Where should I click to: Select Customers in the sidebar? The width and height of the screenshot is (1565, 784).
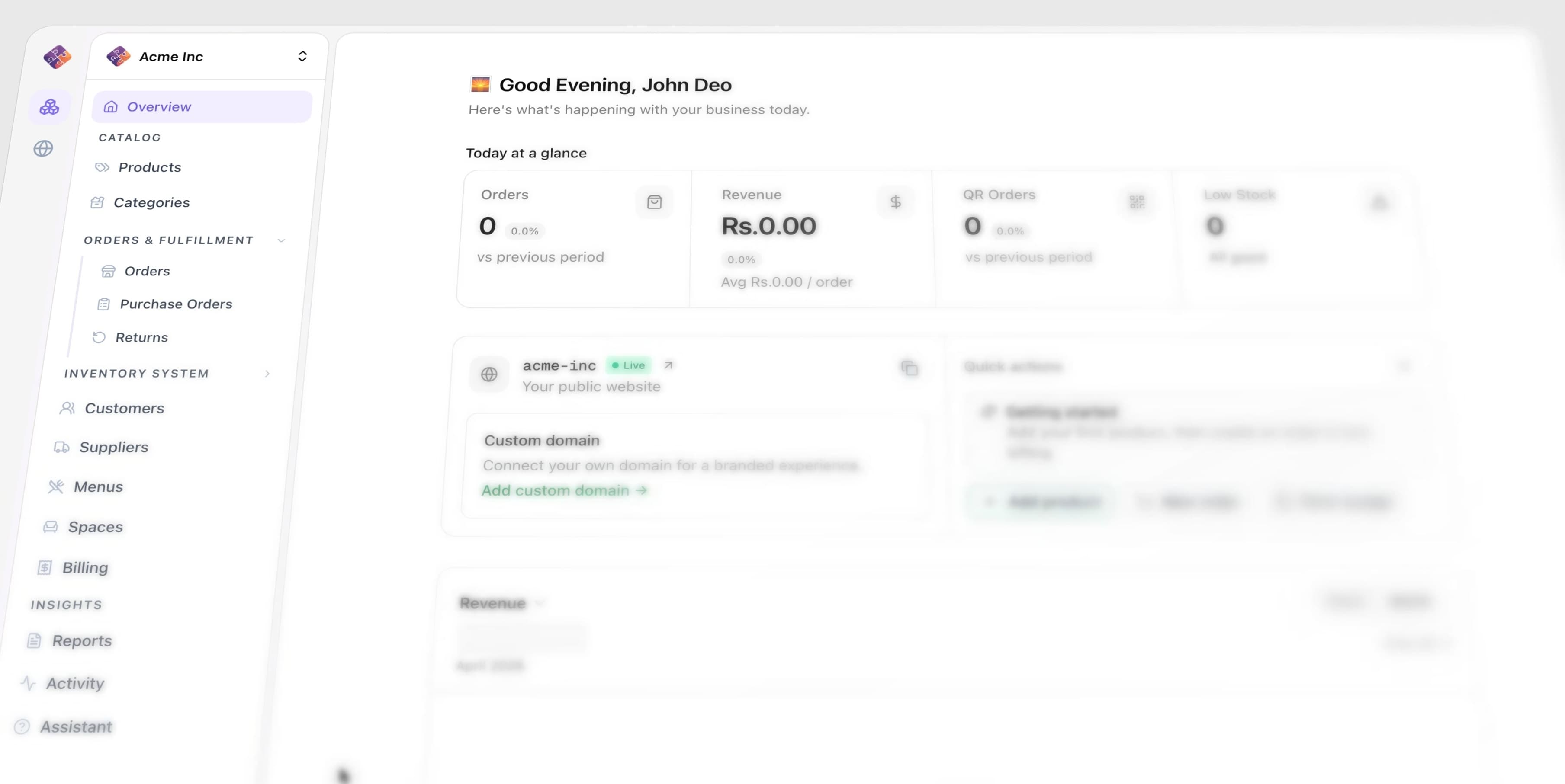(124, 407)
